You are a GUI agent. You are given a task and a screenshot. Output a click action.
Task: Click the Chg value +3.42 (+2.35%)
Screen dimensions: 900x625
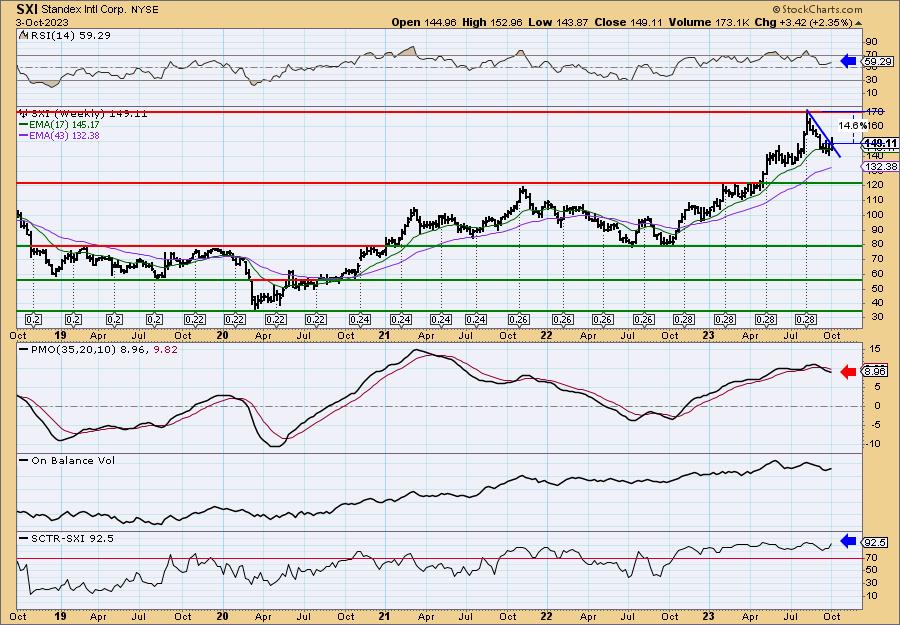(x=815, y=22)
